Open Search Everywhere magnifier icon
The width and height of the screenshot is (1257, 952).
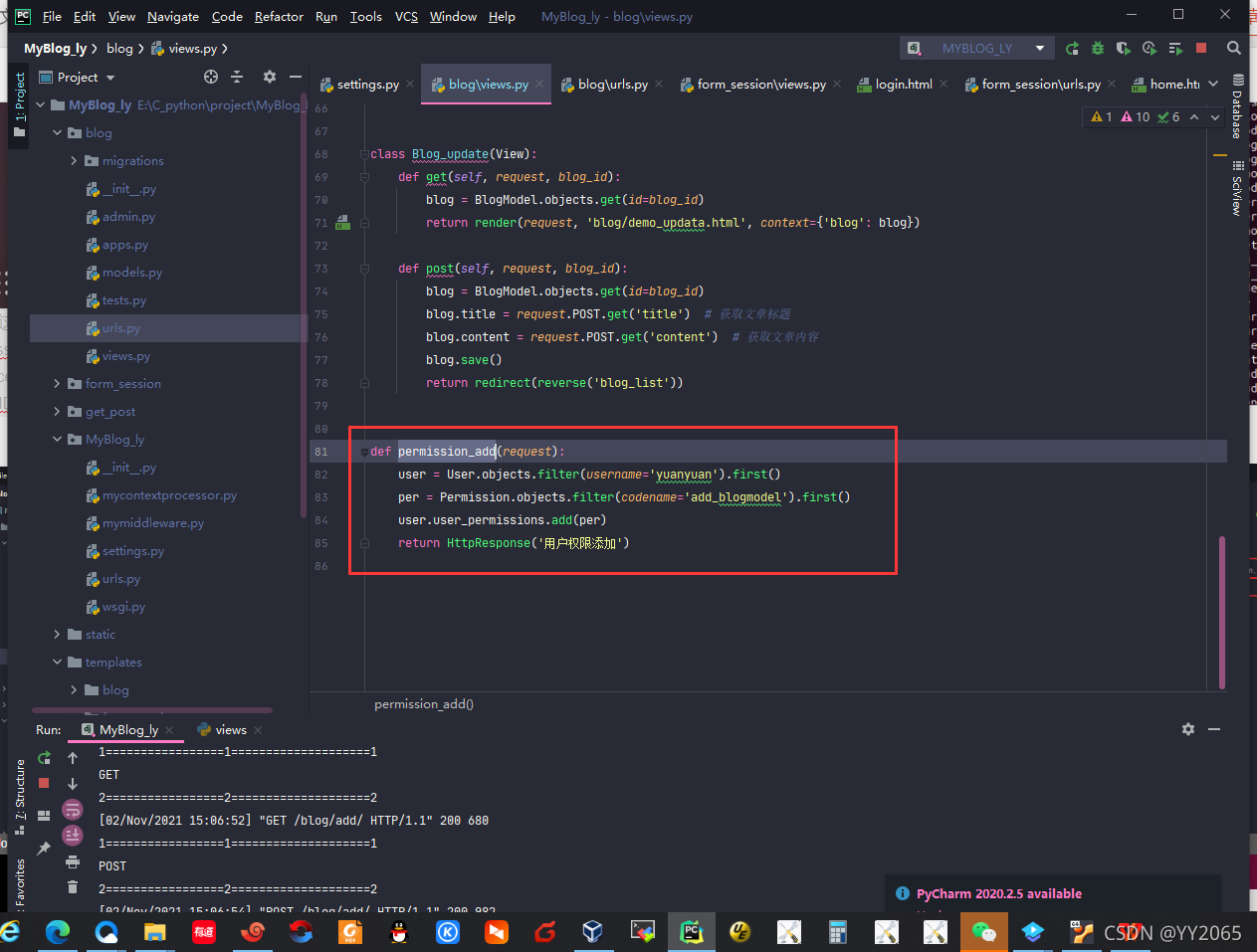tap(1234, 48)
